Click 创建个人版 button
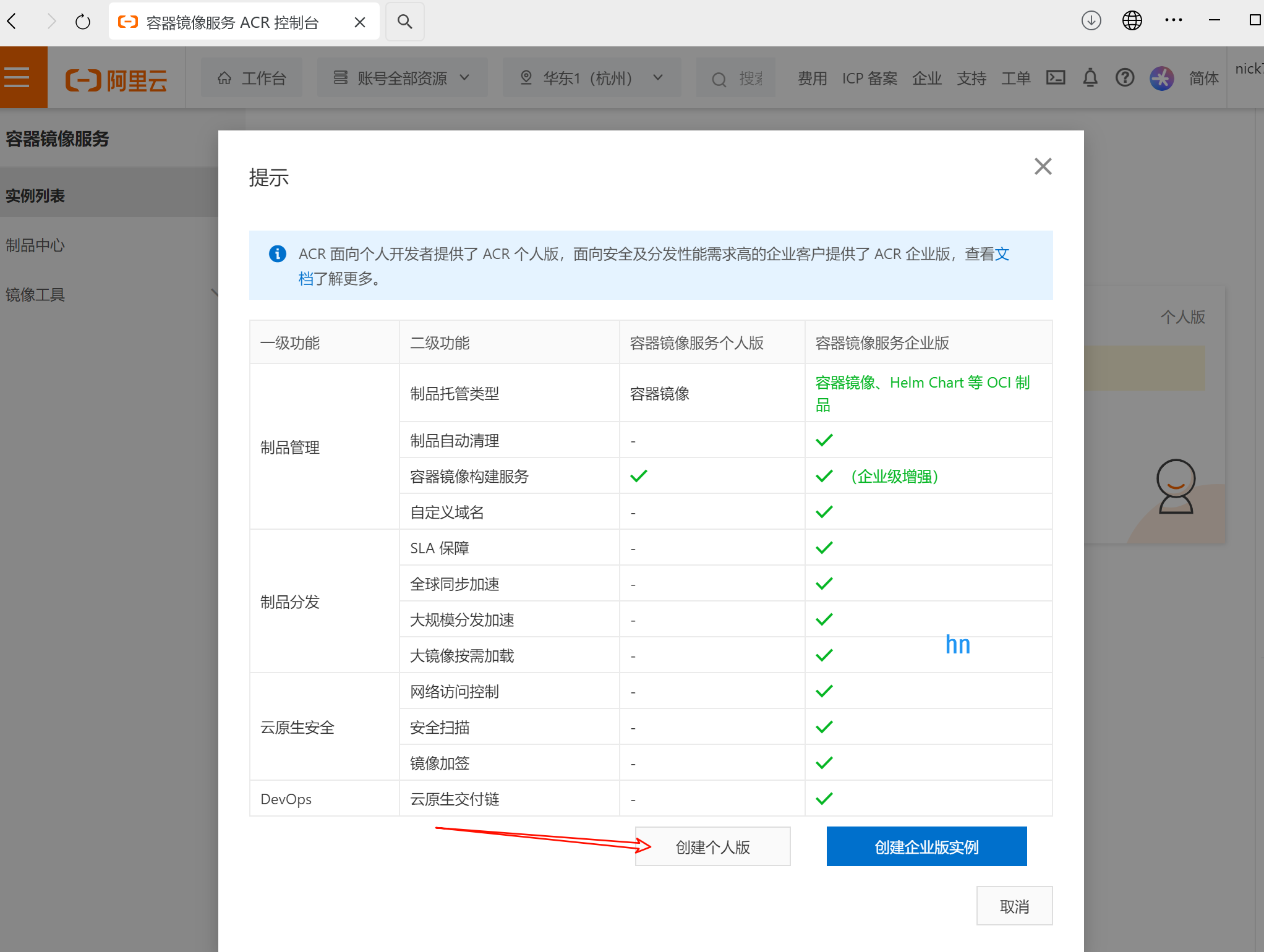Image resolution: width=1264 pixels, height=952 pixels. 712,847
